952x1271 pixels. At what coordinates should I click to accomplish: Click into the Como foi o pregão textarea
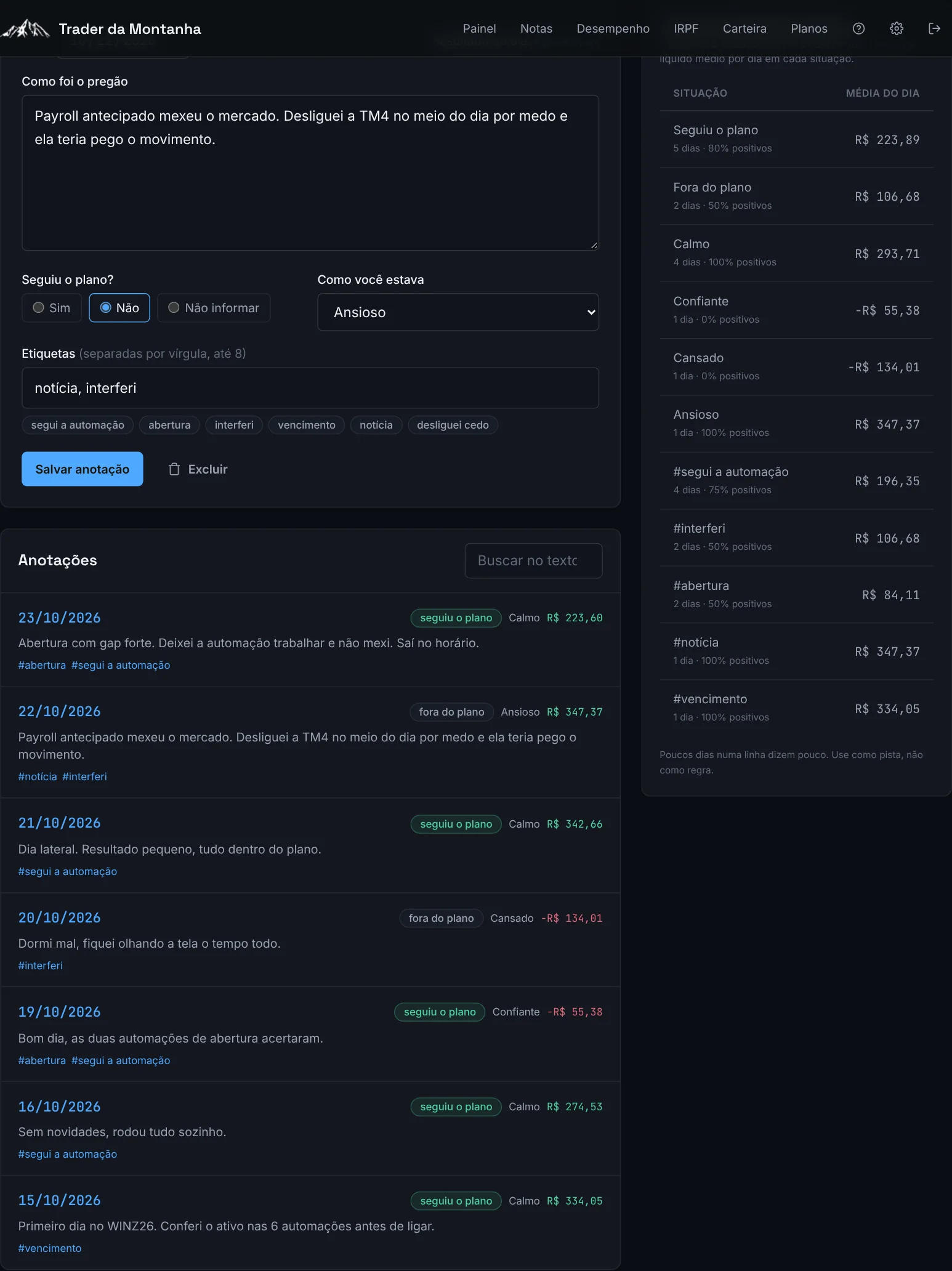[x=310, y=173]
